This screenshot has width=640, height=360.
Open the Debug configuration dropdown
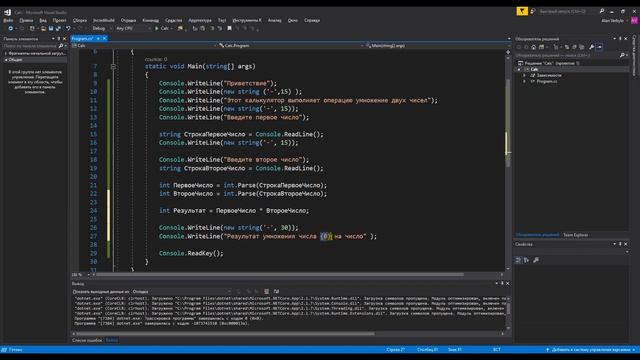tap(102, 29)
